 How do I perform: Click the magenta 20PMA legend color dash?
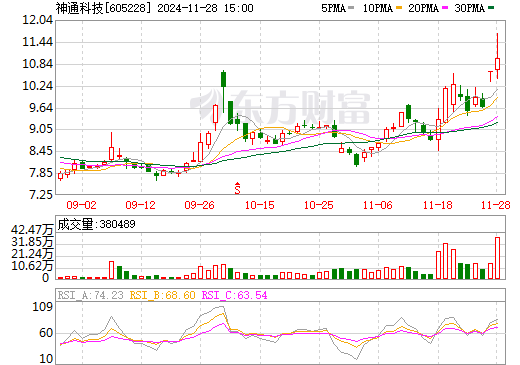point(445,7)
